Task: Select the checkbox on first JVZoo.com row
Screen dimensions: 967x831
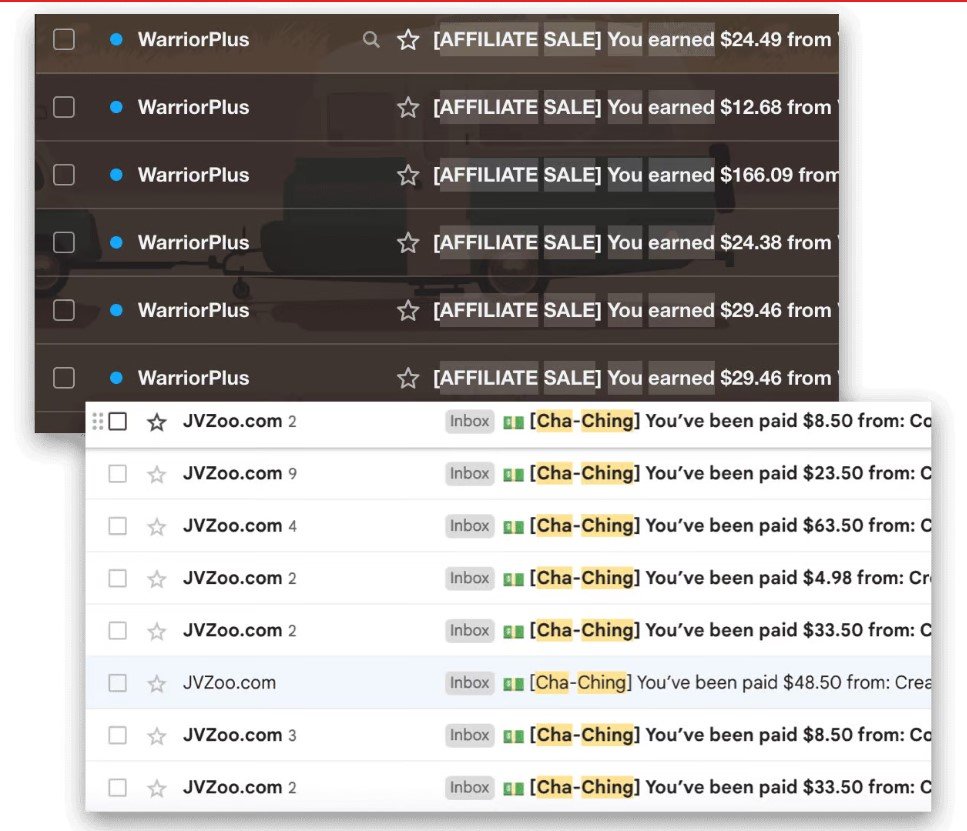Action: [x=117, y=421]
